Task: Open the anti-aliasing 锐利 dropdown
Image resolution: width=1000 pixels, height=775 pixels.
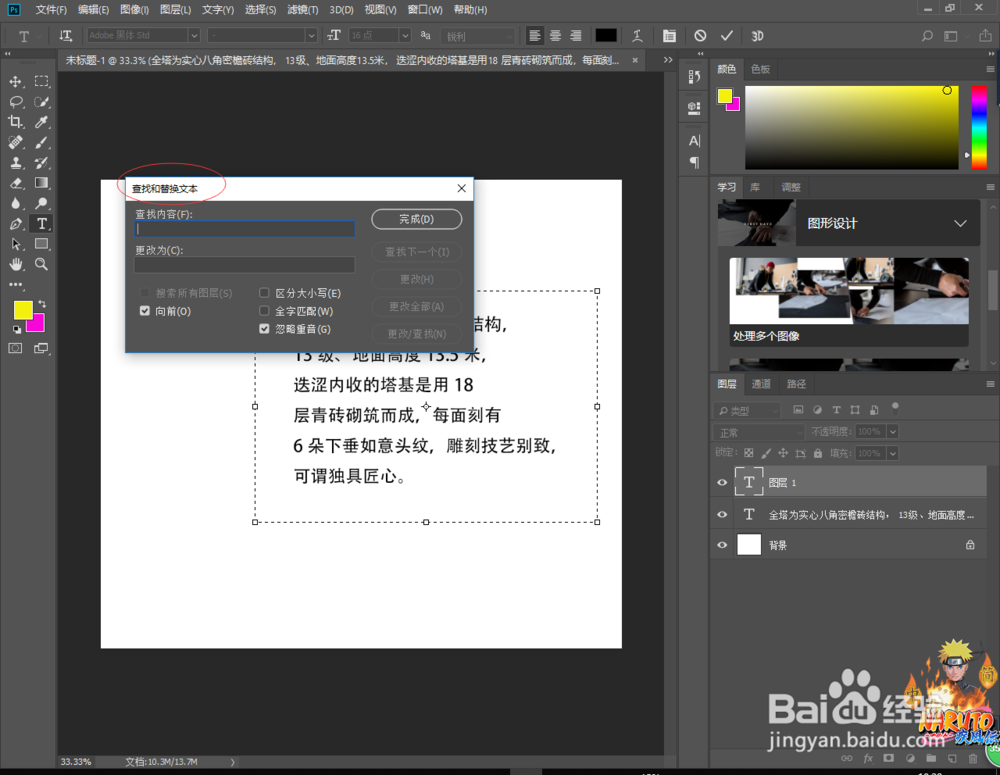Action: pyautogui.click(x=478, y=36)
